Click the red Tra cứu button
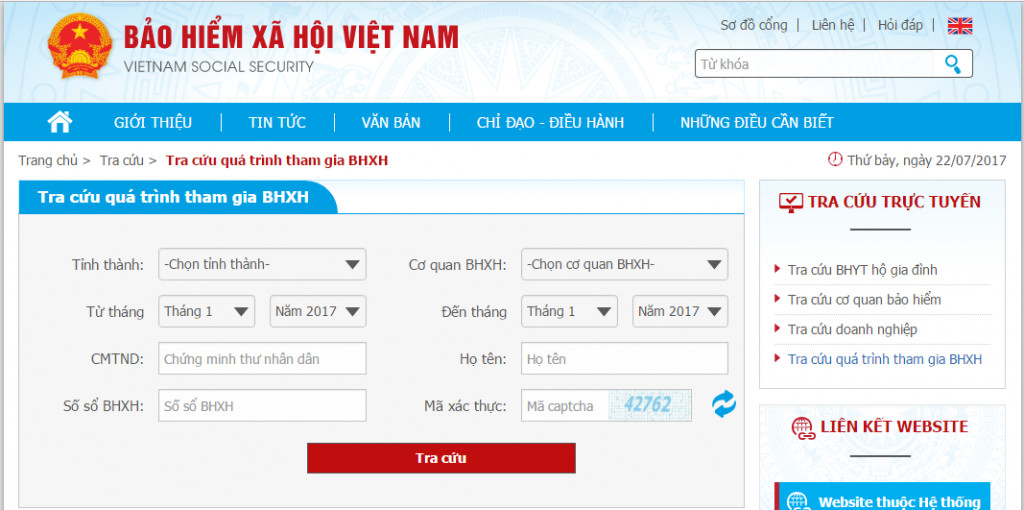1024x510 pixels. (x=441, y=458)
